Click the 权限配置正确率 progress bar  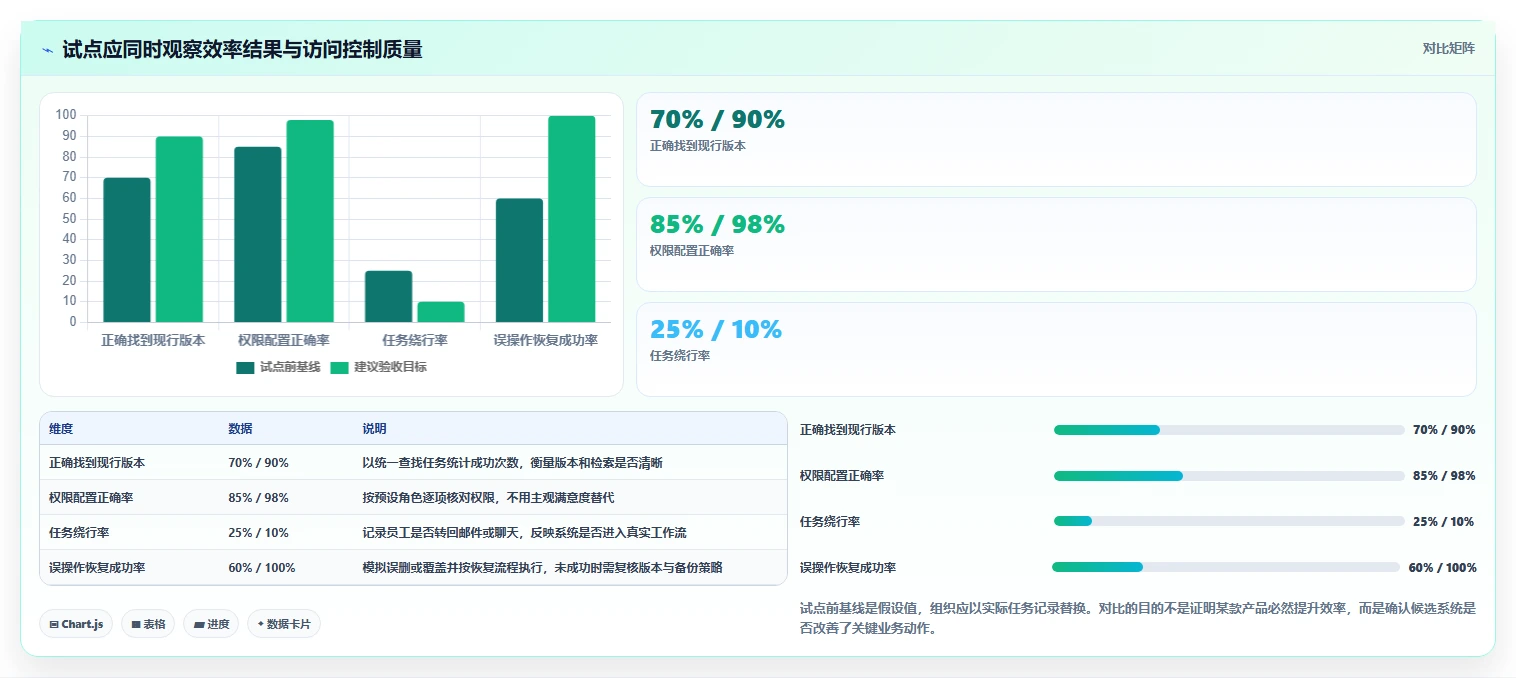pyautogui.click(x=1229, y=476)
